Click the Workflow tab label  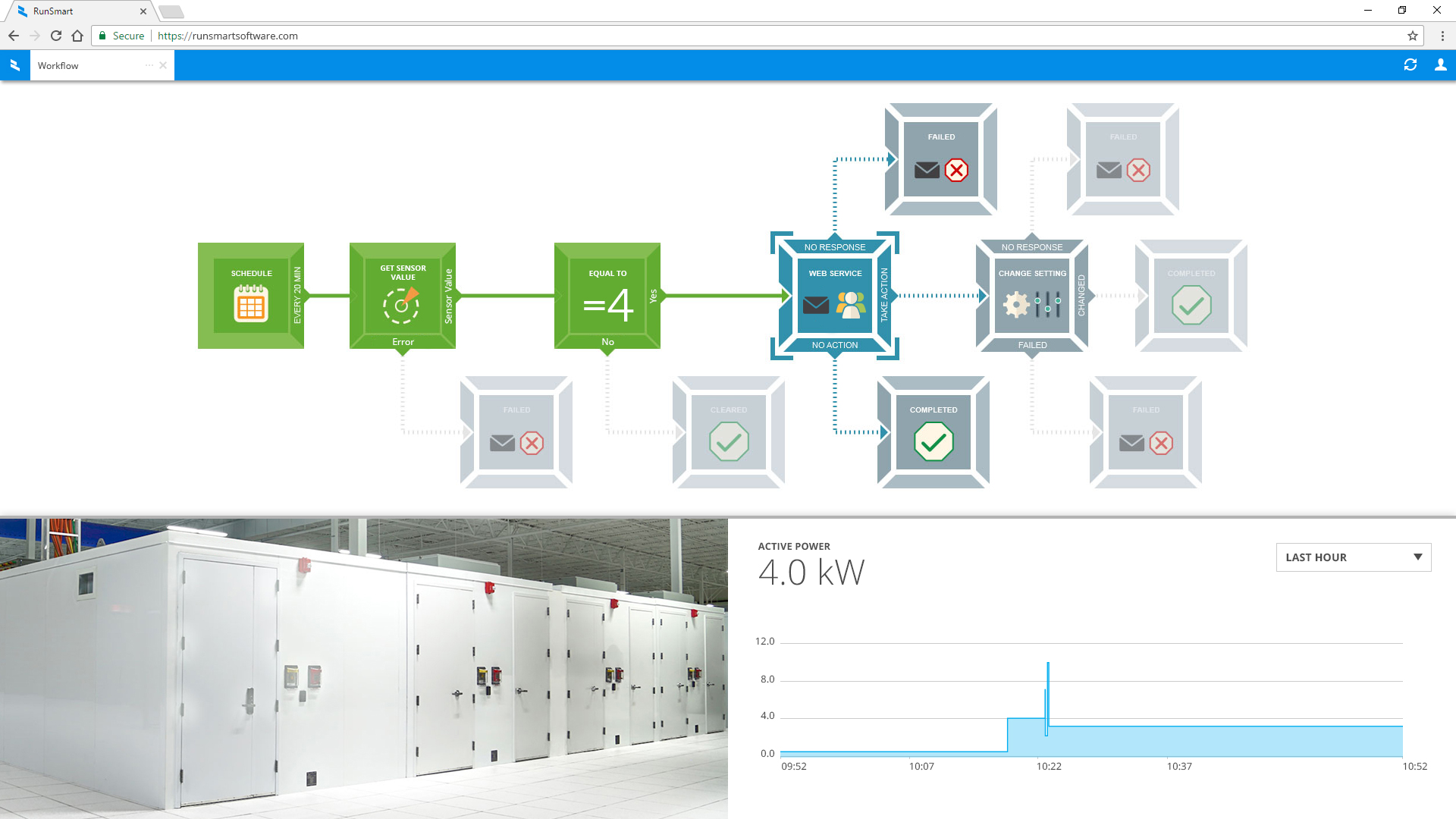pos(58,65)
